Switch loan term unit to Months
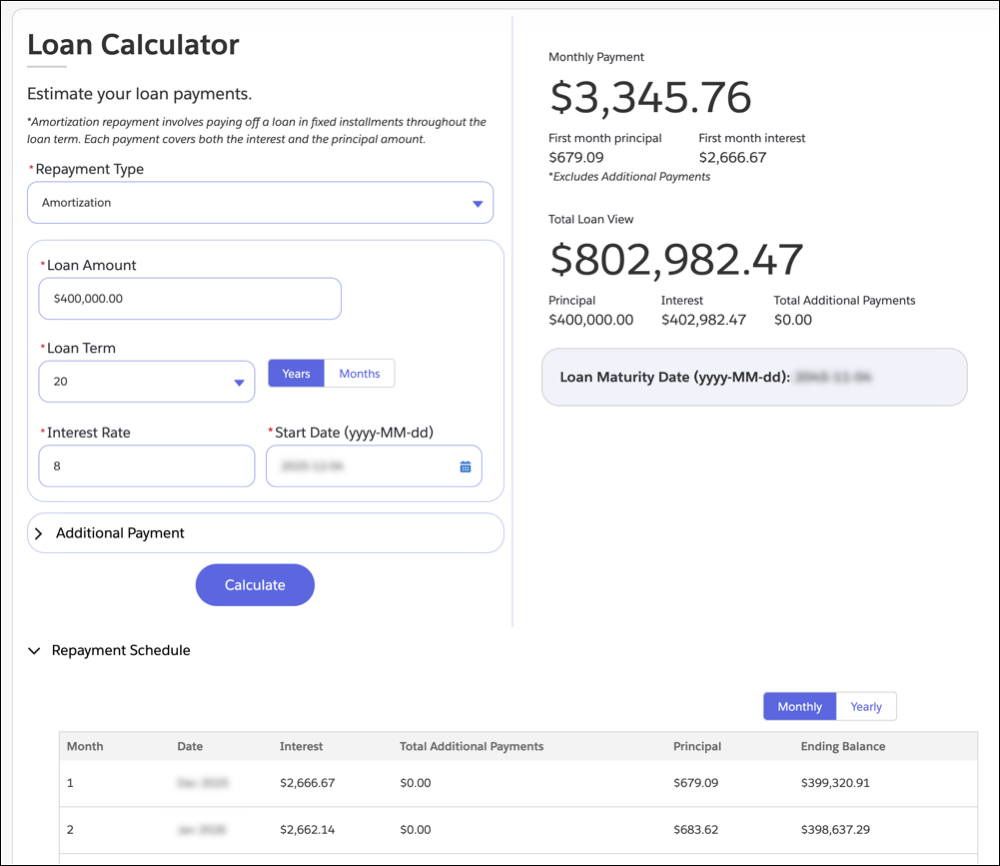The width and height of the screenshot is (1000, 866). click(359, 374)
